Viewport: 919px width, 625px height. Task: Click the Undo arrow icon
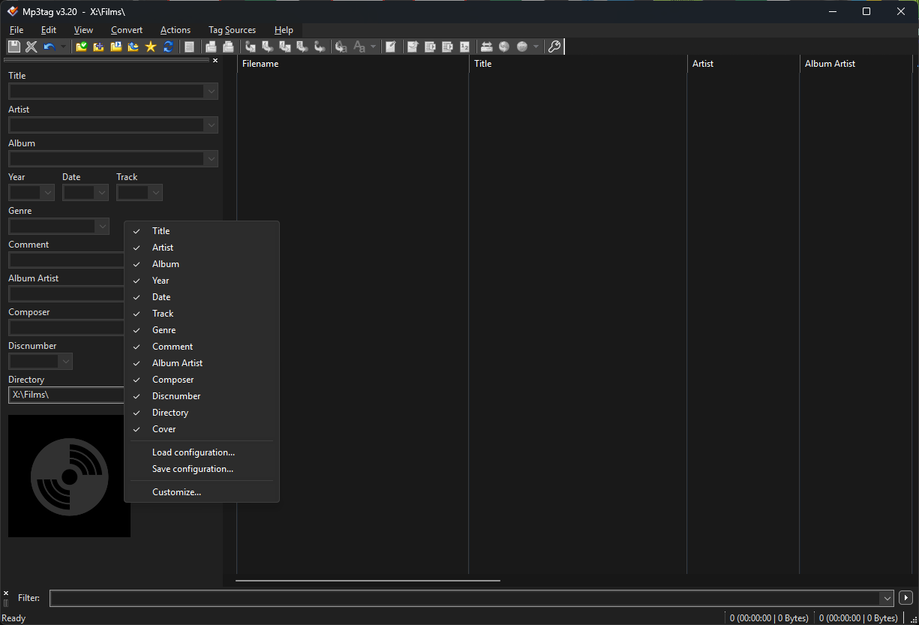[x=47, y=46]
